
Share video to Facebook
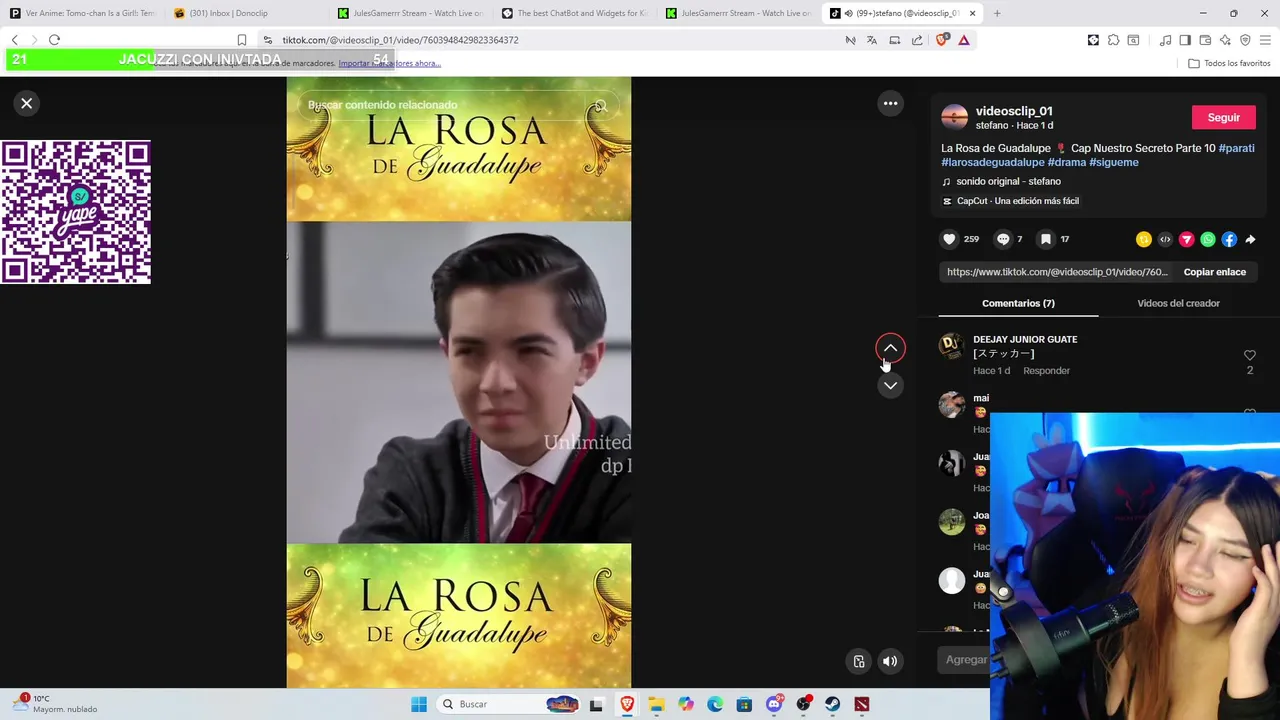pos(1229,239)
